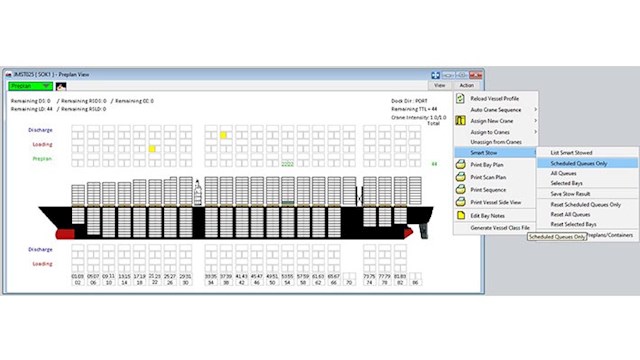Click the Print Sequence printer icon

pyautogui.click(x=460, y=189)
